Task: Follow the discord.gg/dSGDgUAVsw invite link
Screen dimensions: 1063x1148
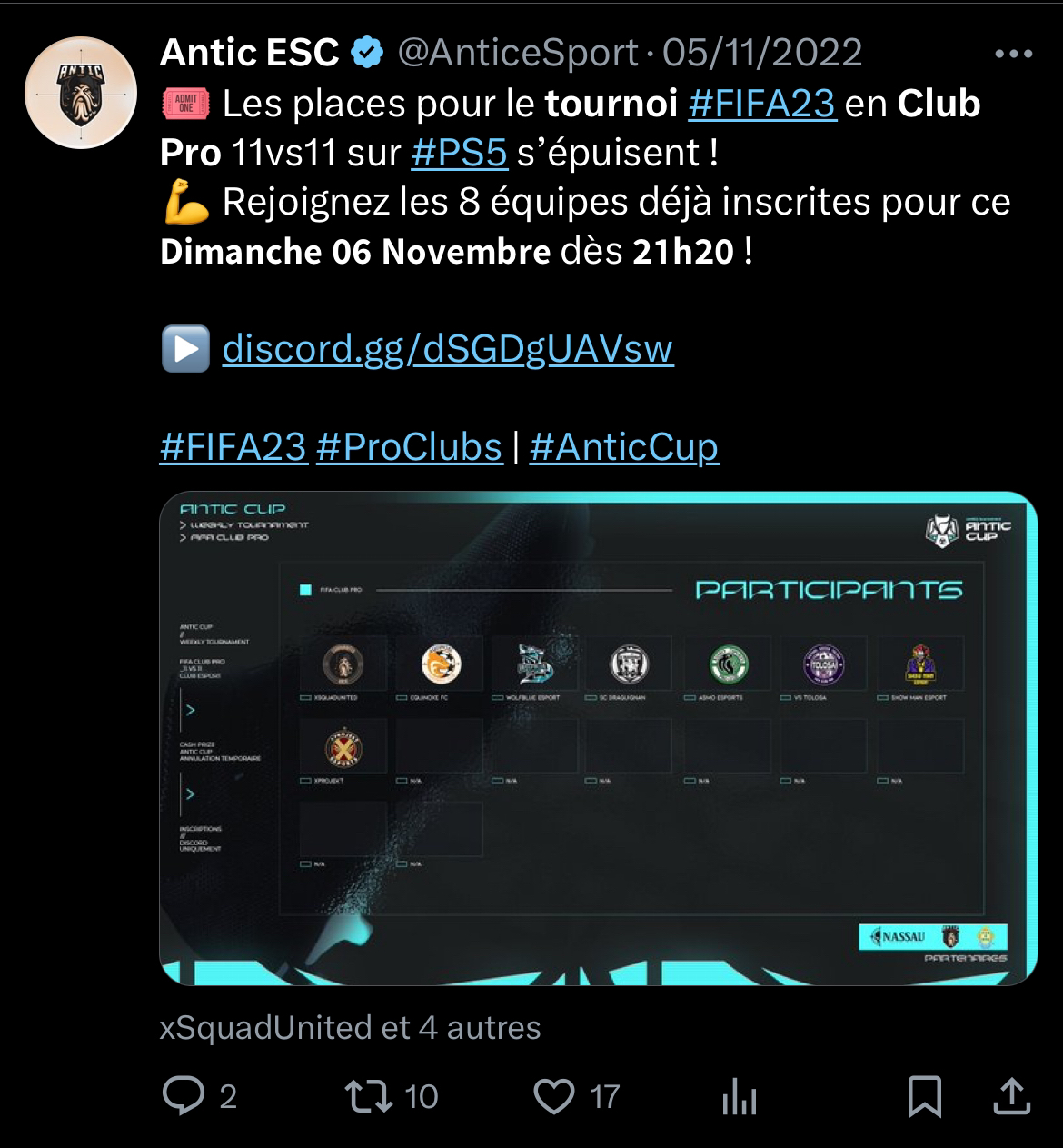Action: [448, 349]
